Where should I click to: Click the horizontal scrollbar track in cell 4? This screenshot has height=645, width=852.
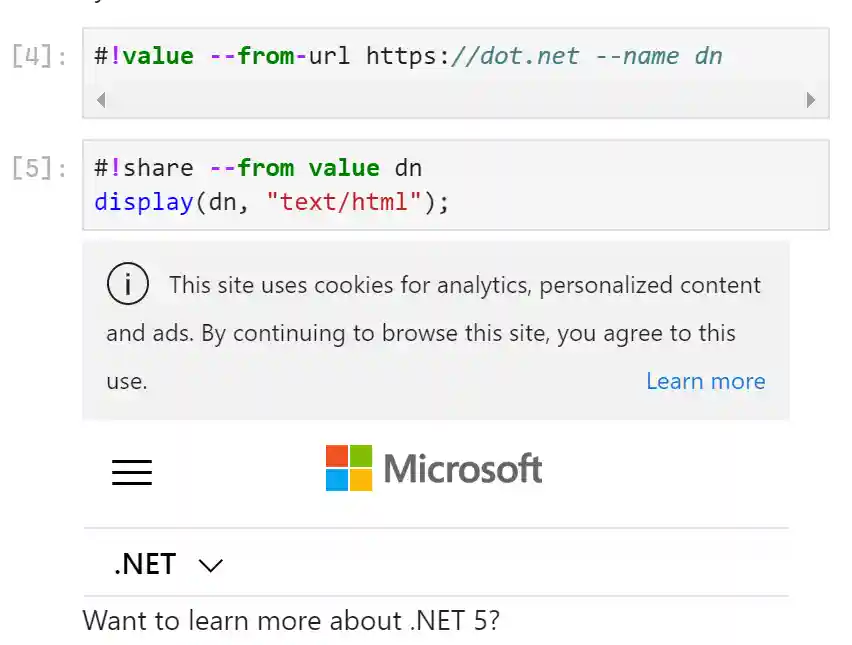tap(455, 100)
